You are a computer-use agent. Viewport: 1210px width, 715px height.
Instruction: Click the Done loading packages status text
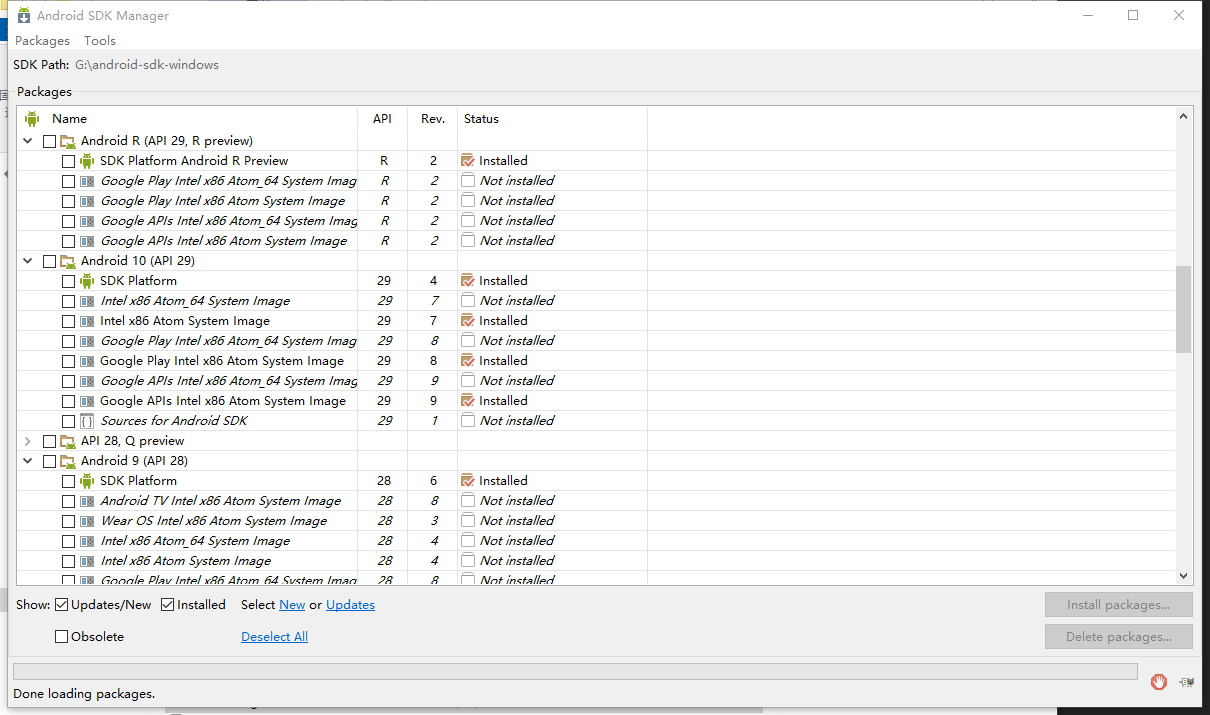(84, 694)
